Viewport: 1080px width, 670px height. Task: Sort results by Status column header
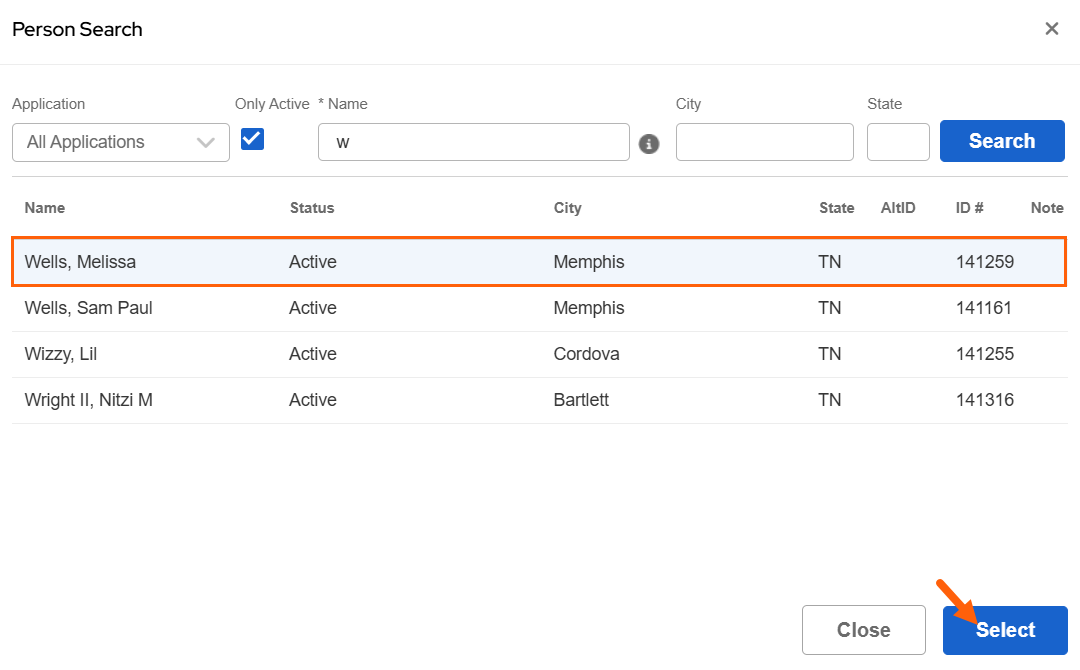(312, 208)
